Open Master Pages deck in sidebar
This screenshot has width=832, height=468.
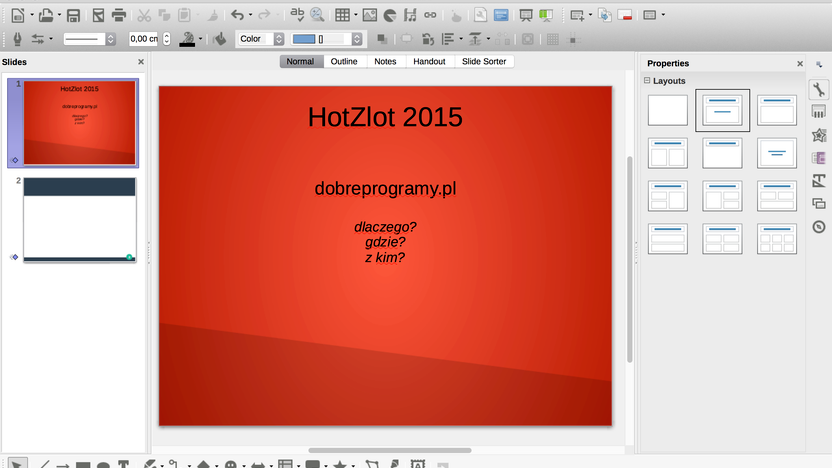[x=819, y=158]
